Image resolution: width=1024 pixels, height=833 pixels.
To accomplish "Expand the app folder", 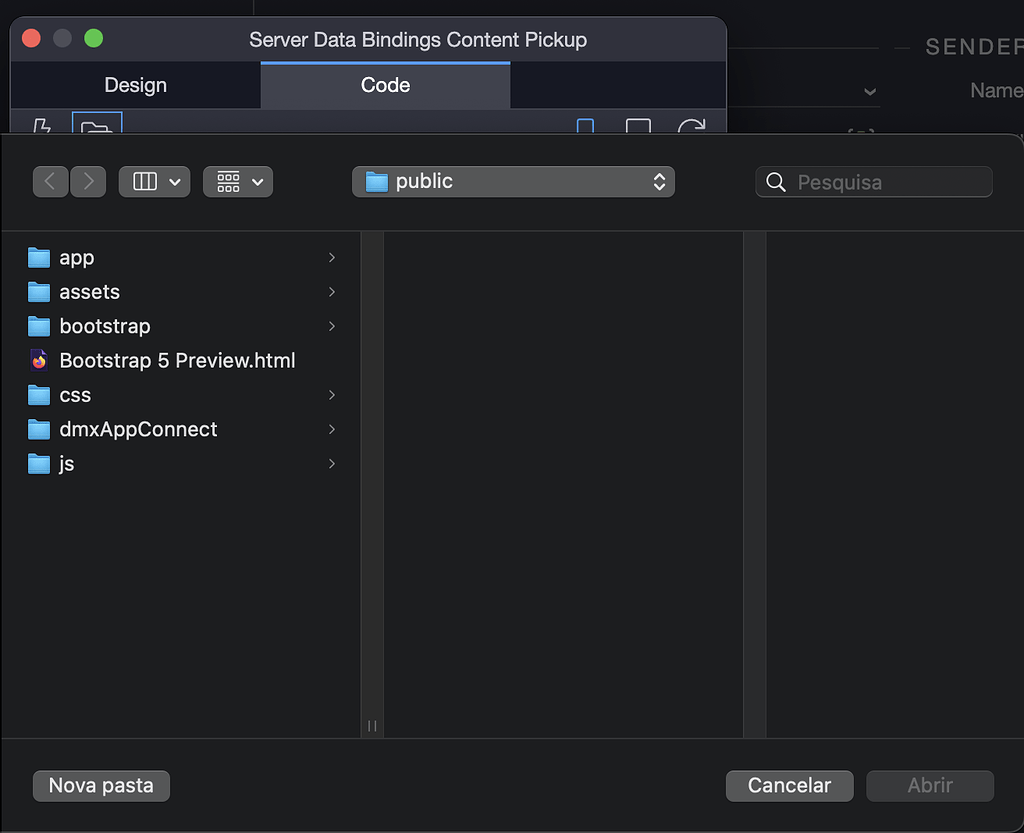I will [x=331, y=257].
